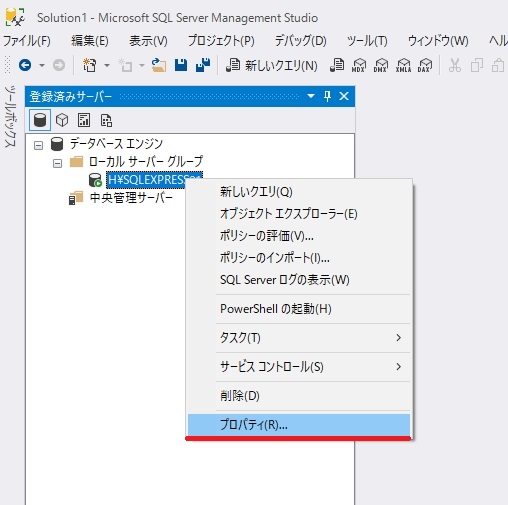Collapse the データベース エンジン tree node
The width and height of the screenshot is (508, 505).
(x=39, y=145)
